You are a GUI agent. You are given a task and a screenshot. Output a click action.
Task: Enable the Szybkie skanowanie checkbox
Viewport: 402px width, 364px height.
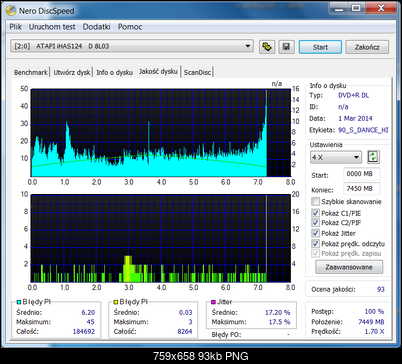(315, 201)
